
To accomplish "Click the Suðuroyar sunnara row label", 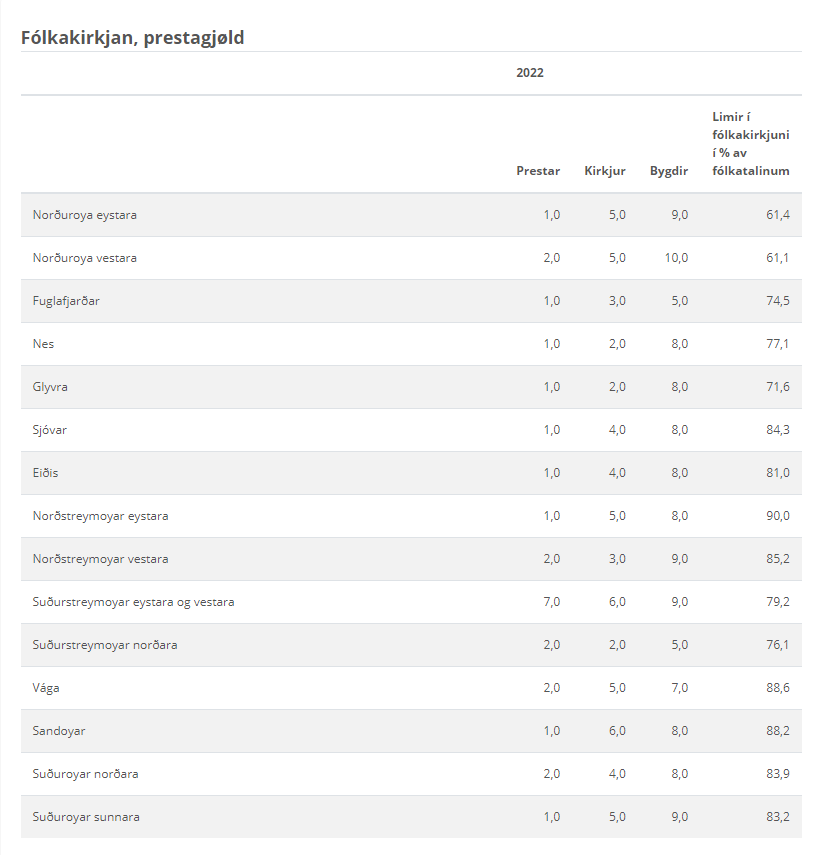I will [x=86, y=817].
